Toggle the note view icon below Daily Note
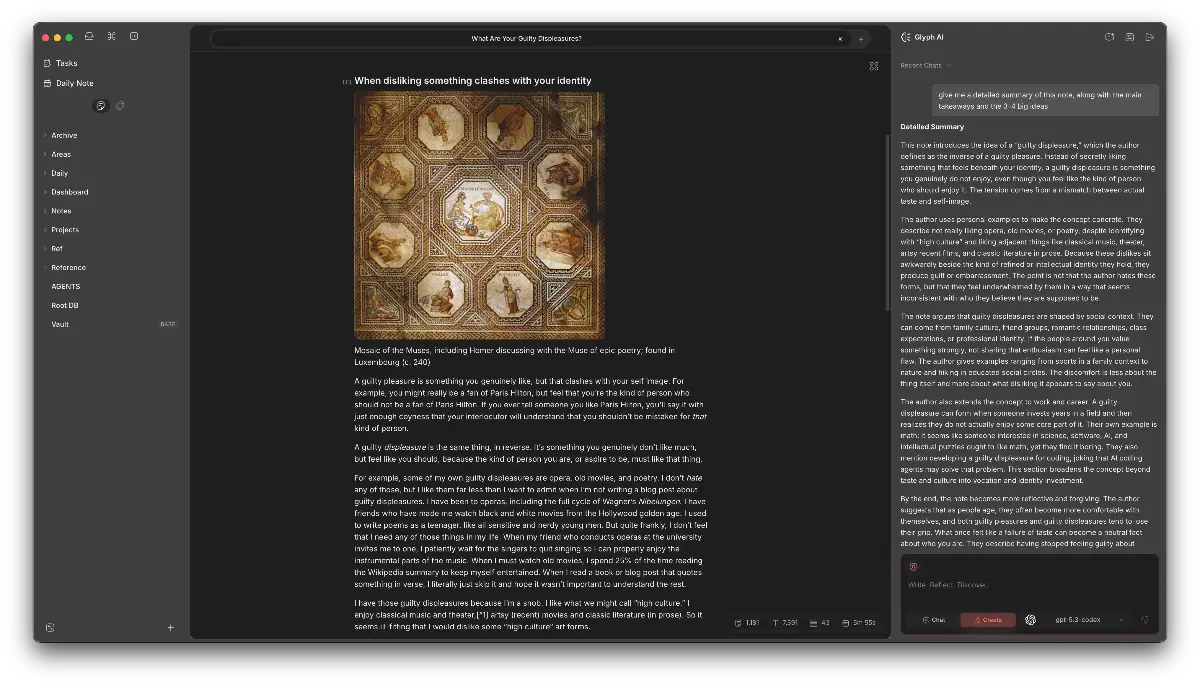 pos(101,106)
